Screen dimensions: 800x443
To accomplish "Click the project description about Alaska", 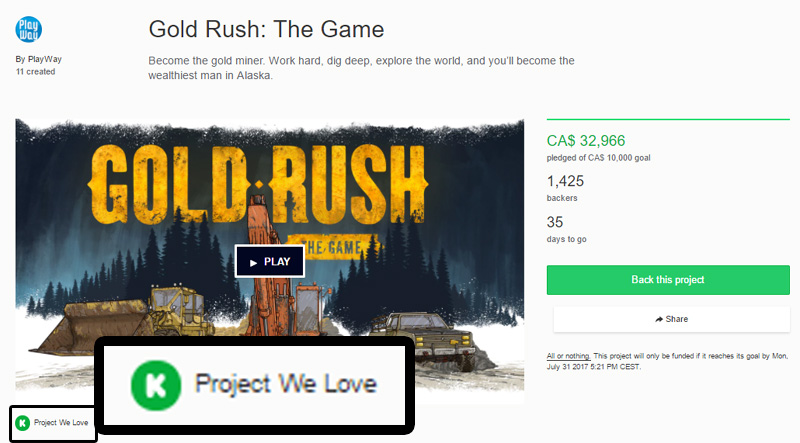I will (x=361, y=68).
